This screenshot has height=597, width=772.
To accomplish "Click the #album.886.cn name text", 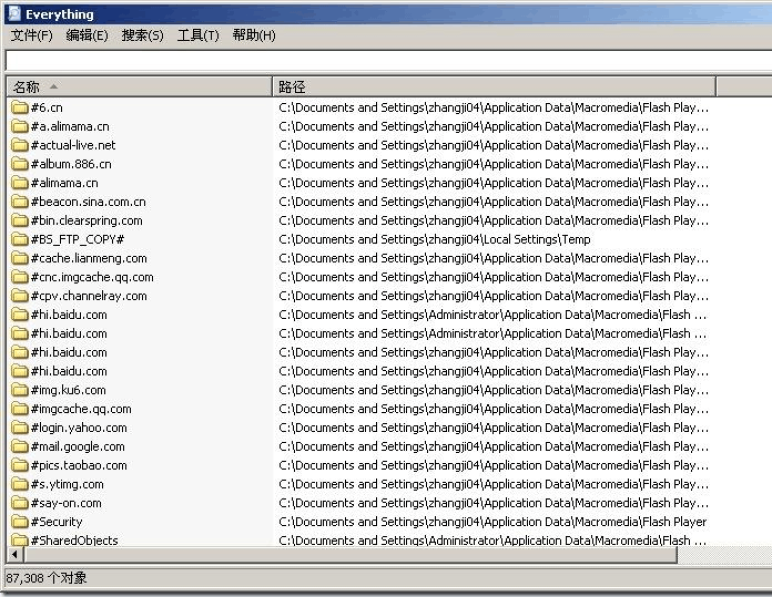I will 71,164.
